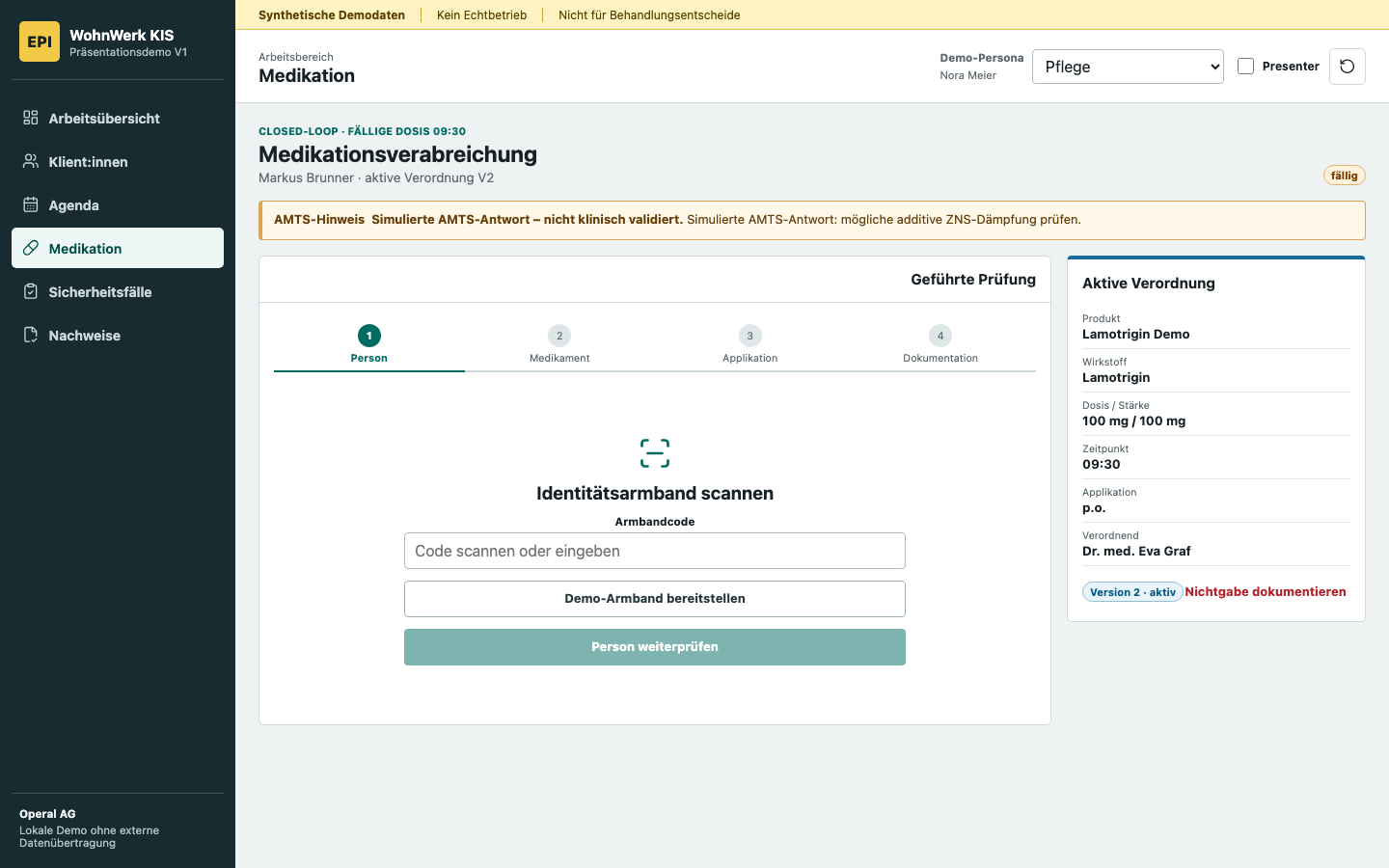Screen dimensions: 1389x868
Task: Click the Medikation pill icon
Action: pyautogui.click(x=31, y=248)
